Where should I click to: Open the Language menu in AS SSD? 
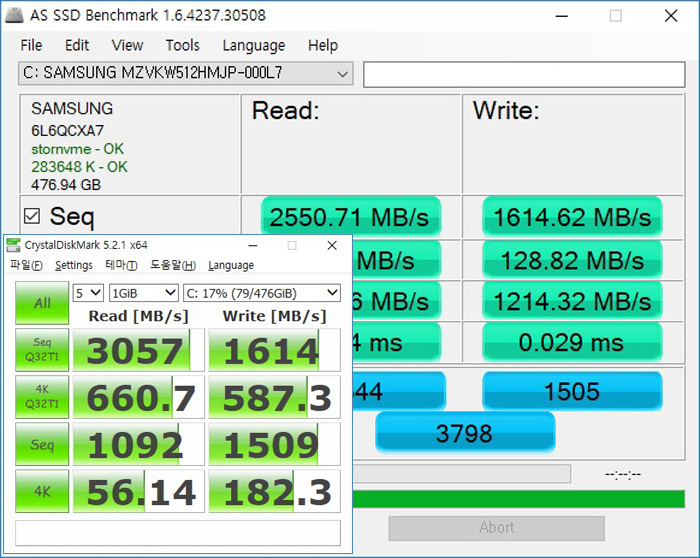(x=254, y=45)
